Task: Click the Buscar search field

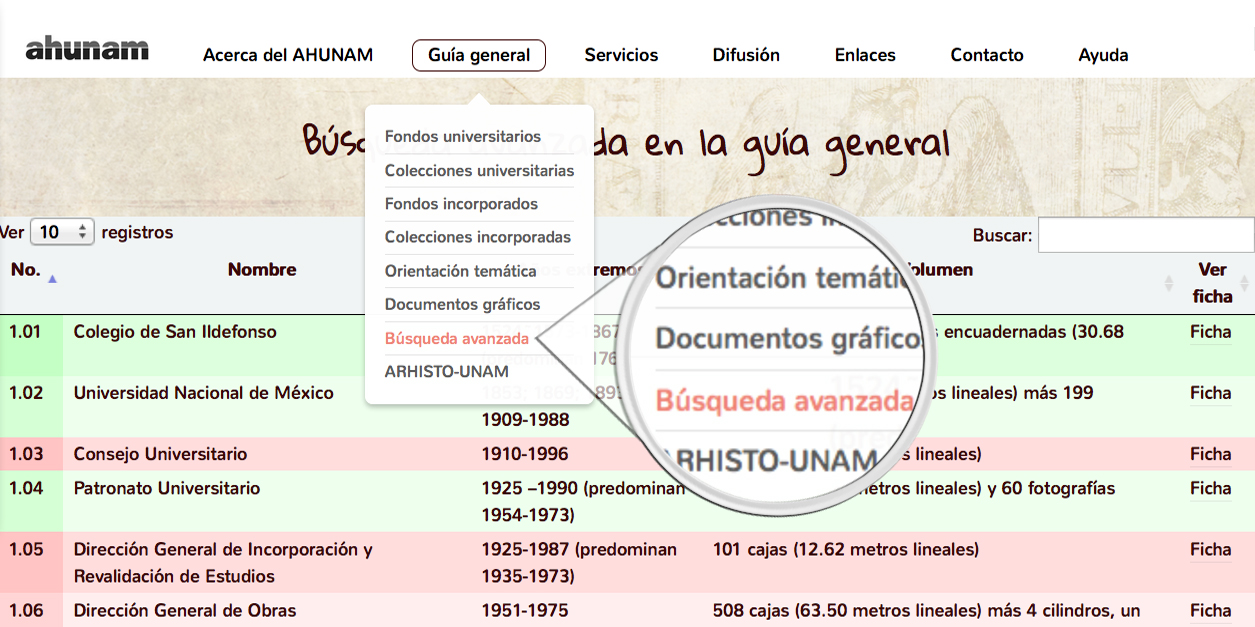Action: coord(1146,235)
